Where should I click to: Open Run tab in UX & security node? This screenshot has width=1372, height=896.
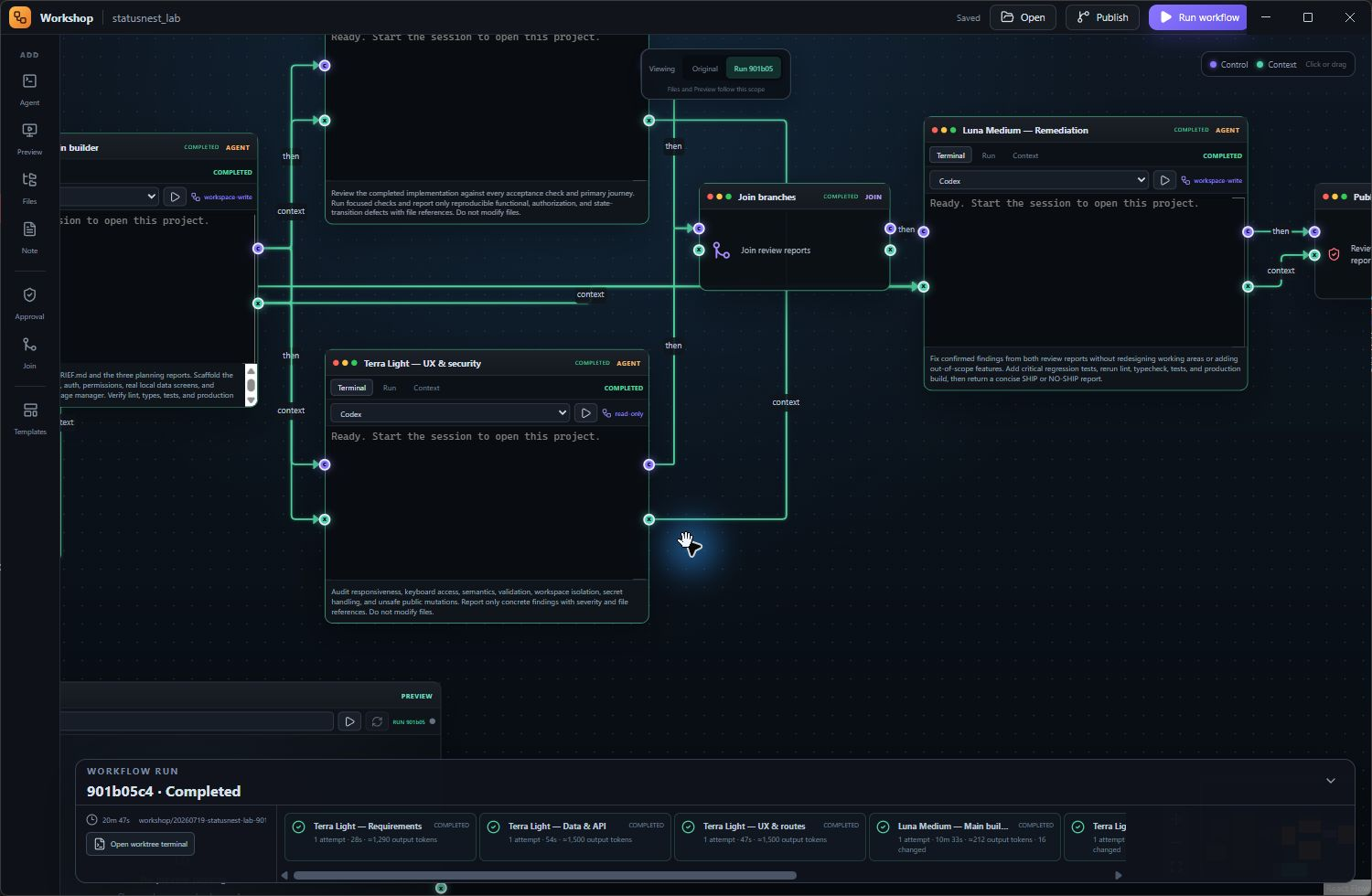point(390,388)
